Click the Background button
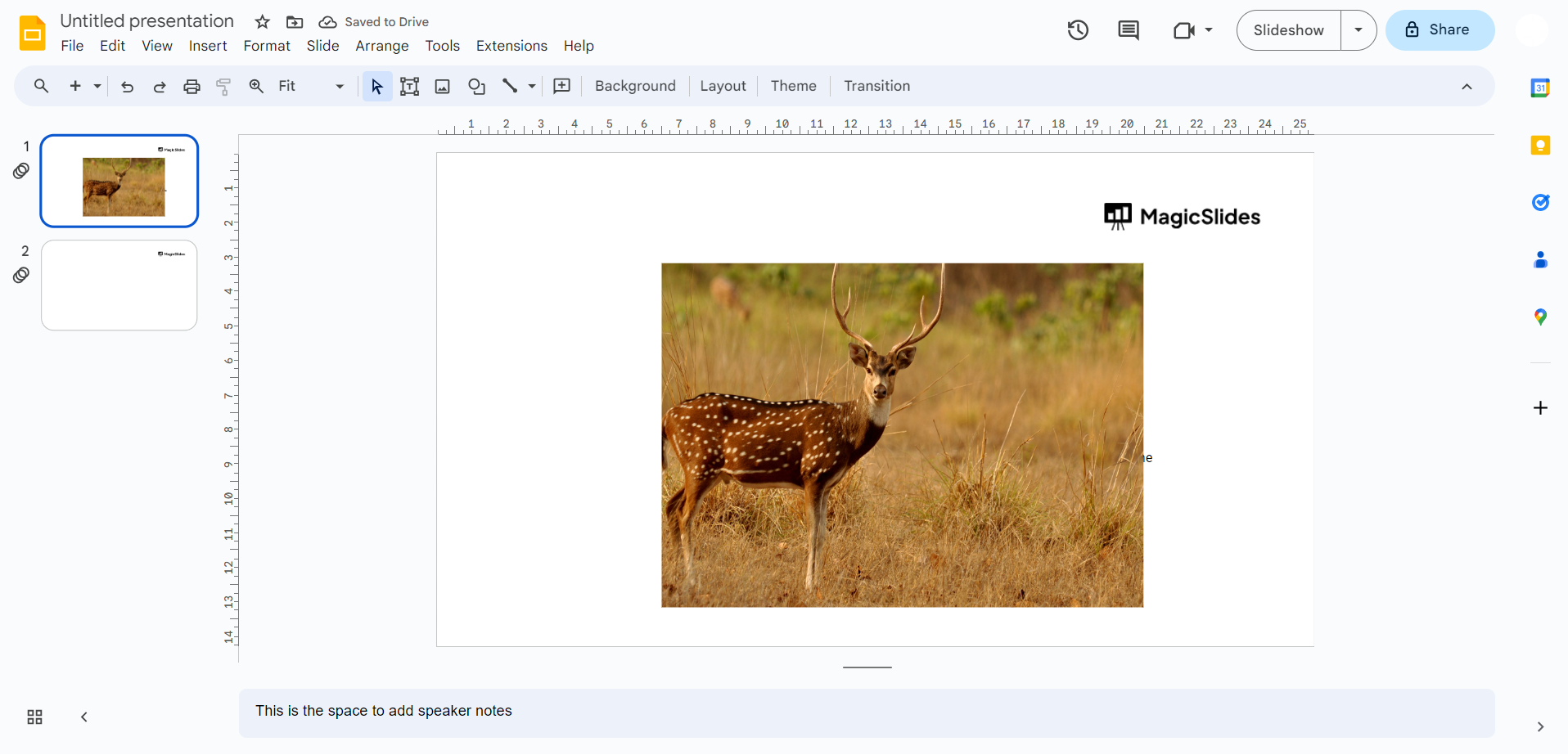 point(635,86)
